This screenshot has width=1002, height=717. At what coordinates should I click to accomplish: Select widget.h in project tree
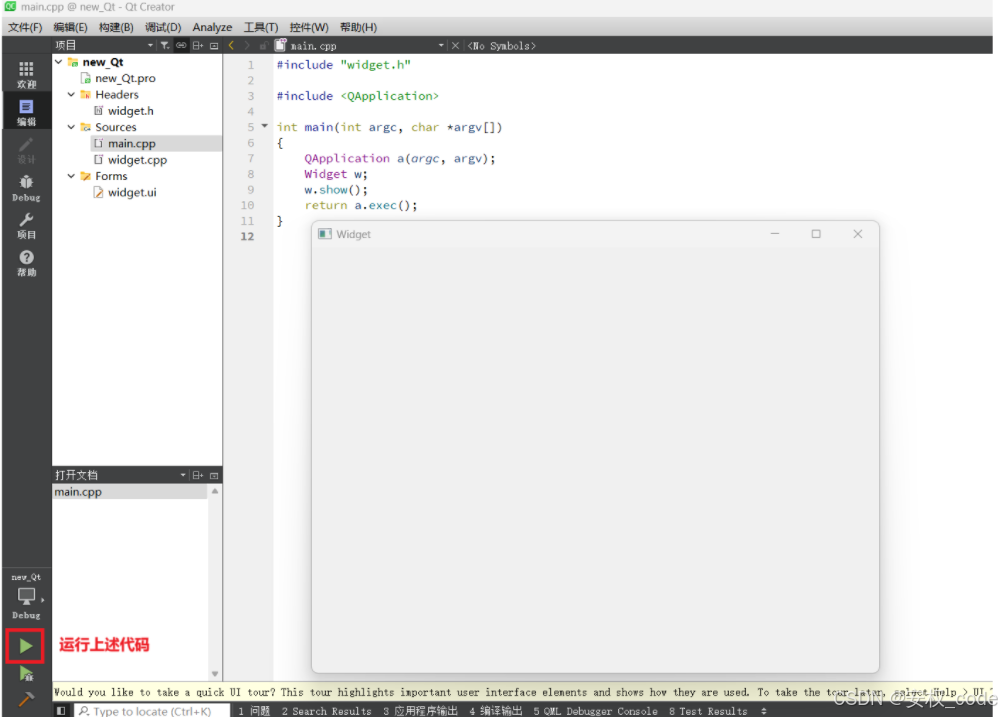130,111
